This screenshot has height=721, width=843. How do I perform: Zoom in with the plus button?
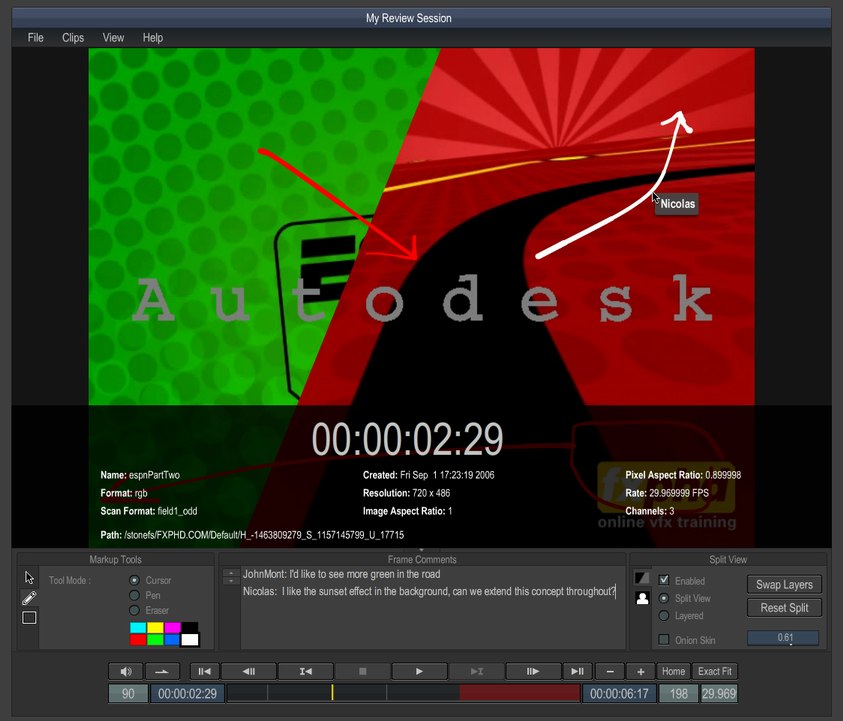tap(641, 671)
